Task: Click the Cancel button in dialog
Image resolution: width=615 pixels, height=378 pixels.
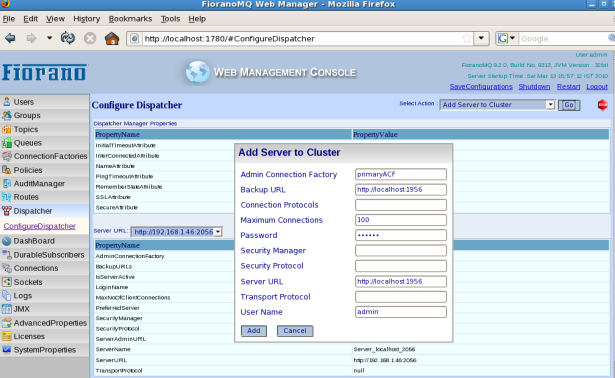Action: tap(295, 331)
